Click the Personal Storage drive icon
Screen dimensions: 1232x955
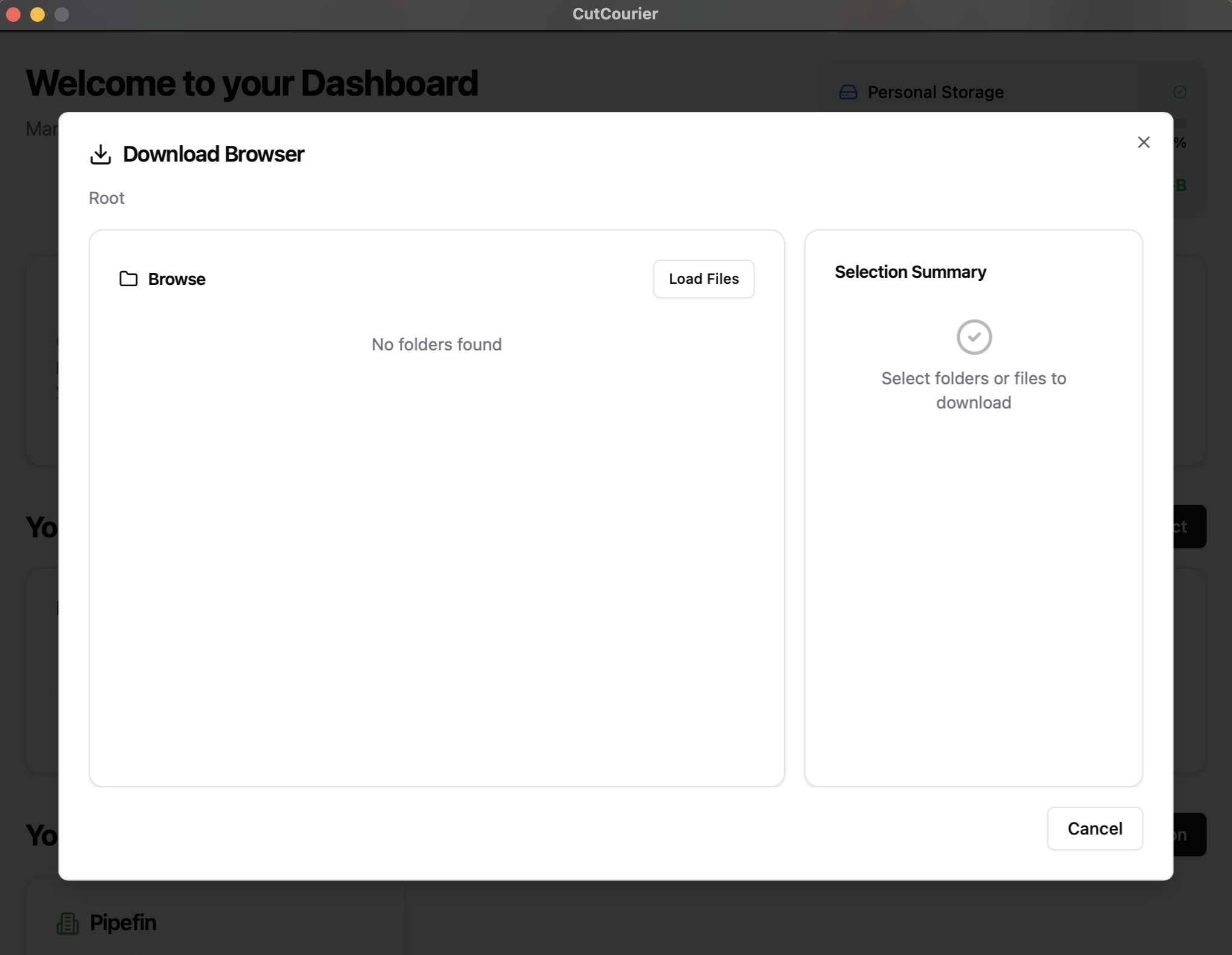[x=848, y=92]
